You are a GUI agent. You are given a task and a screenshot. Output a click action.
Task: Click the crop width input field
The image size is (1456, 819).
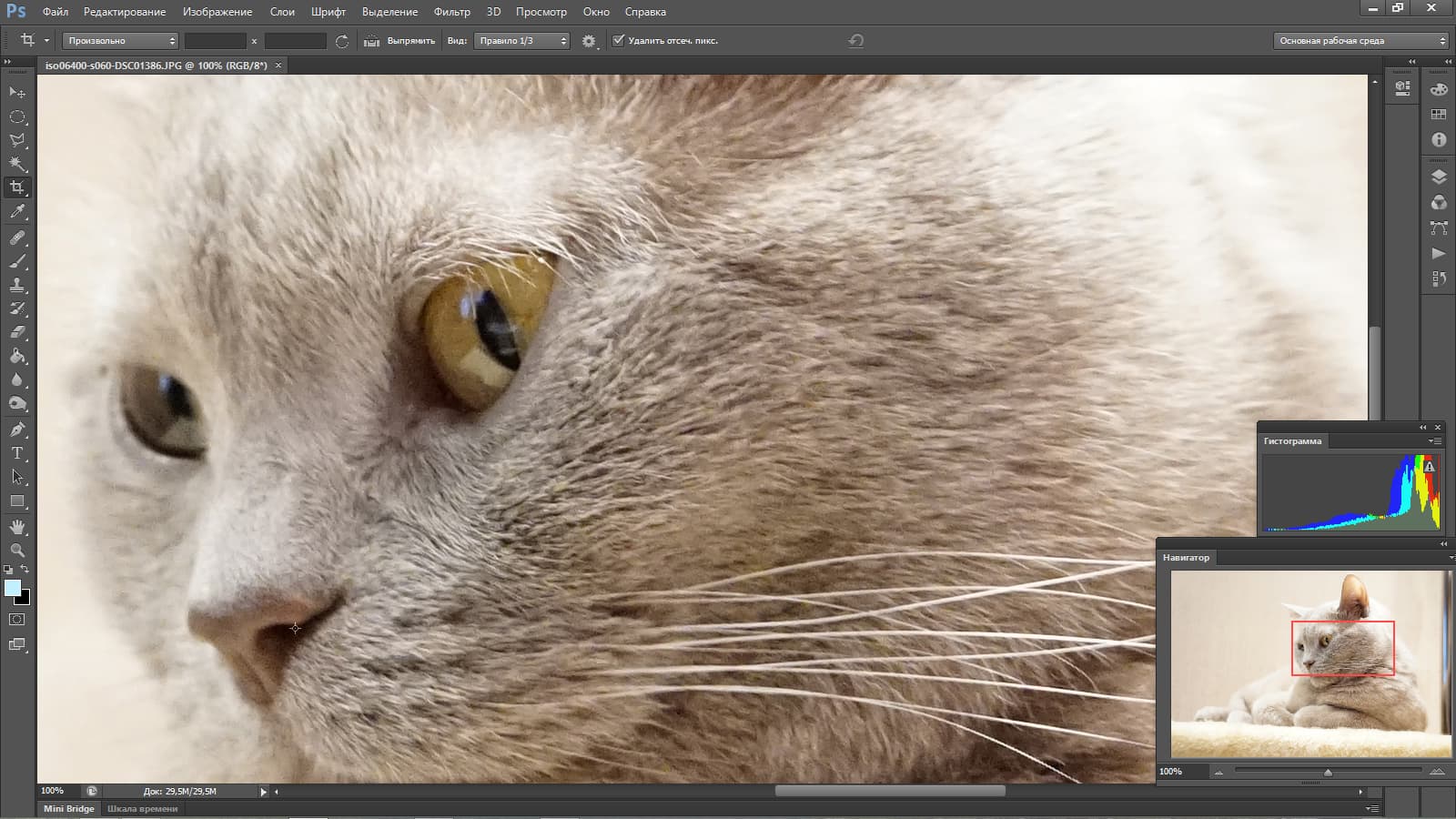[x=215, y=41]
